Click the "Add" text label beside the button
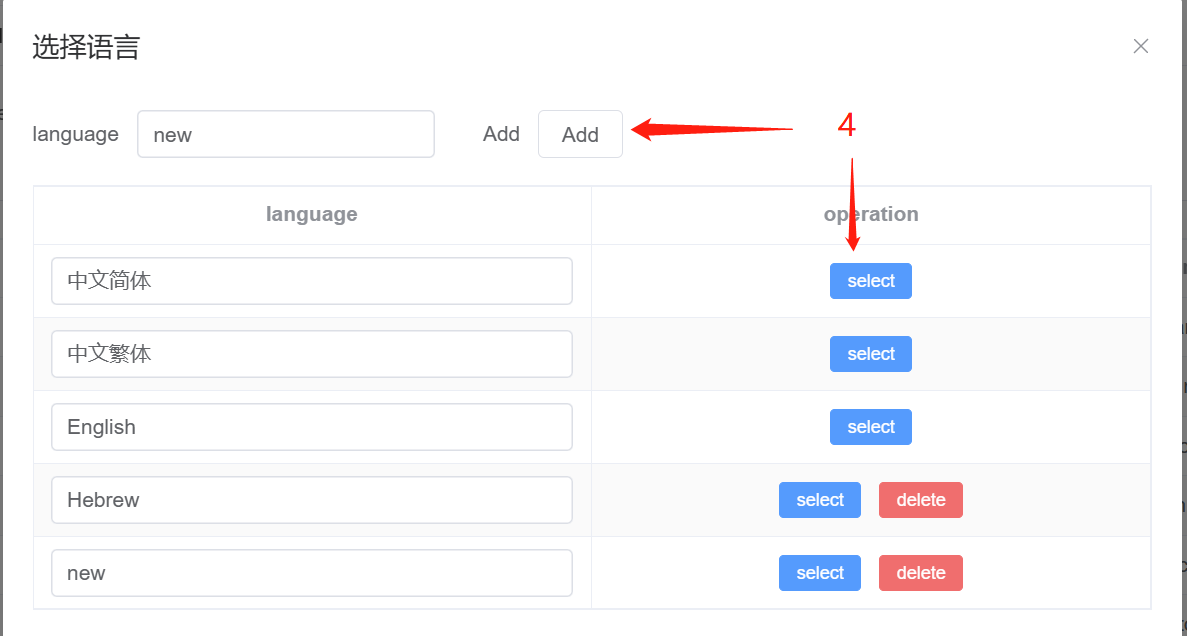The height and width of the screenshot is (636, 1187). [x=501, y=134]
